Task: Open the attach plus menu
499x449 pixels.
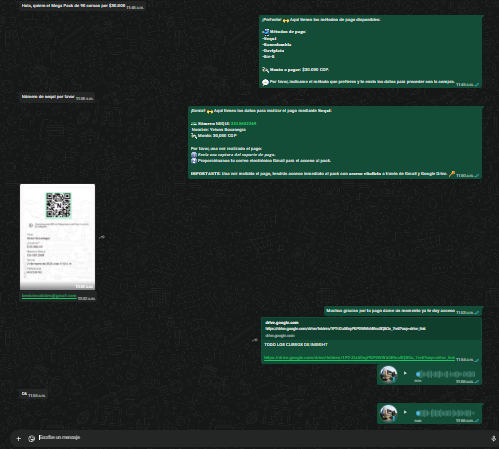Action: point(19,439)
